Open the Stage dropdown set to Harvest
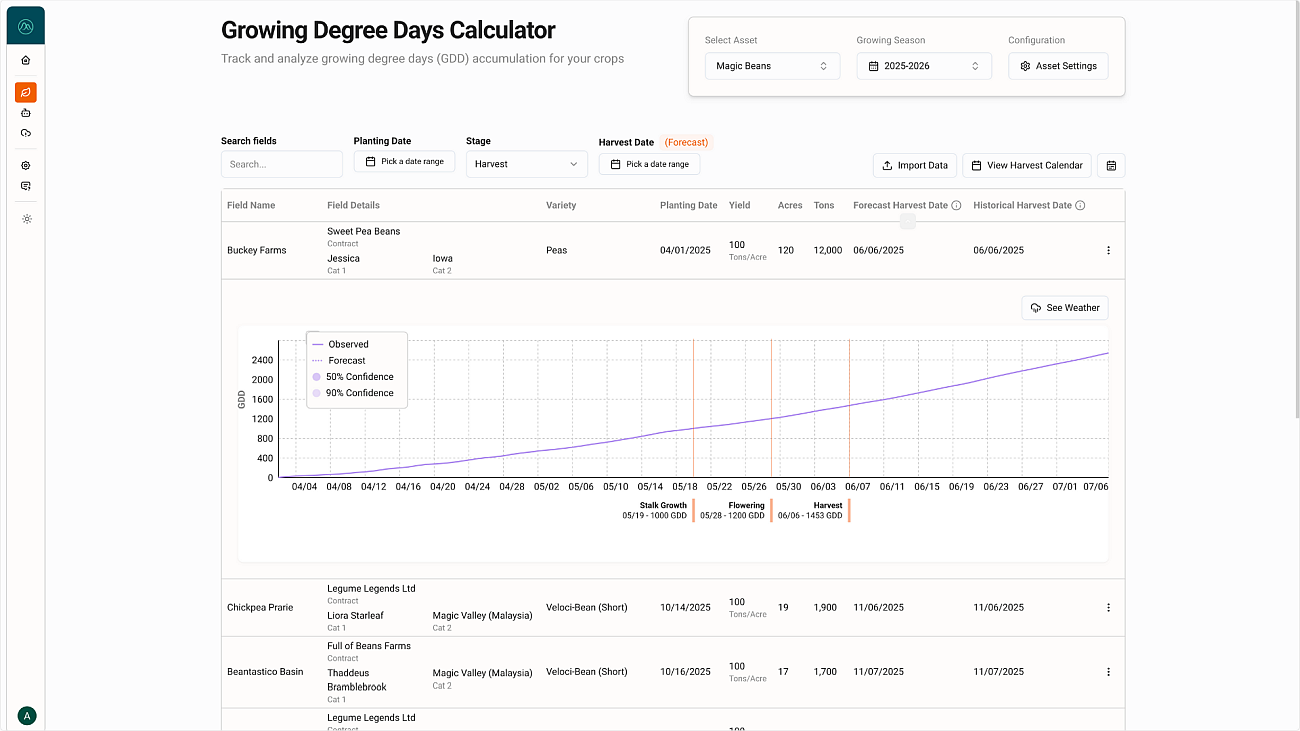 pos(526,164)
